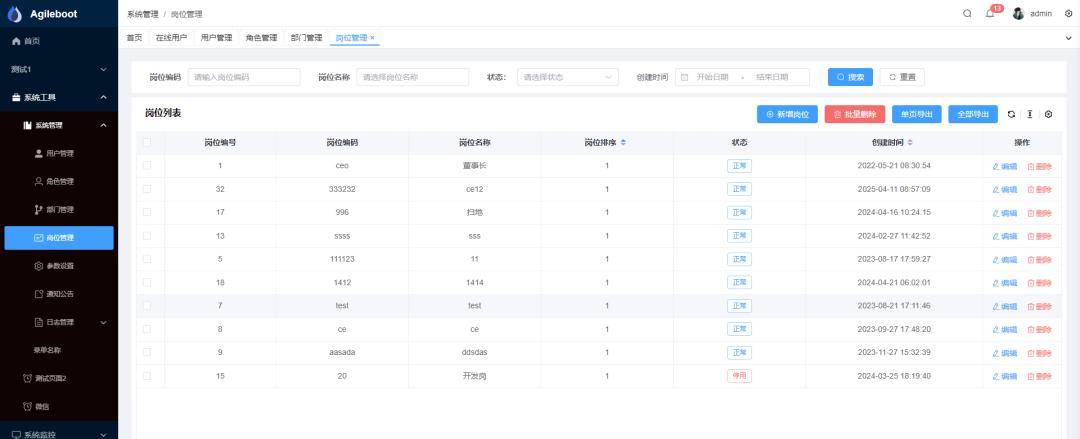
Task: Focus the 岗位编码 input field
Action: point(245,77)
